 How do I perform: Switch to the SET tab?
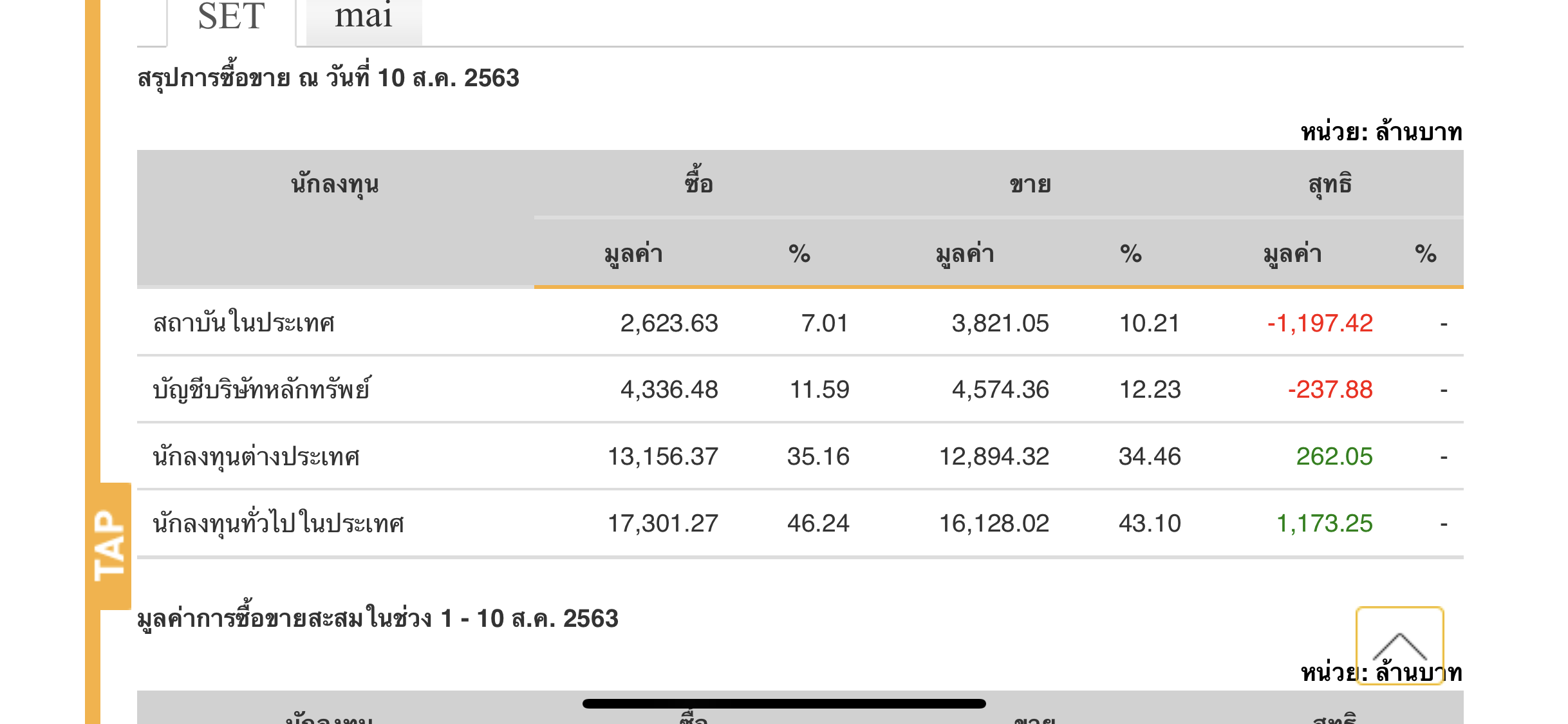[231, 17]
